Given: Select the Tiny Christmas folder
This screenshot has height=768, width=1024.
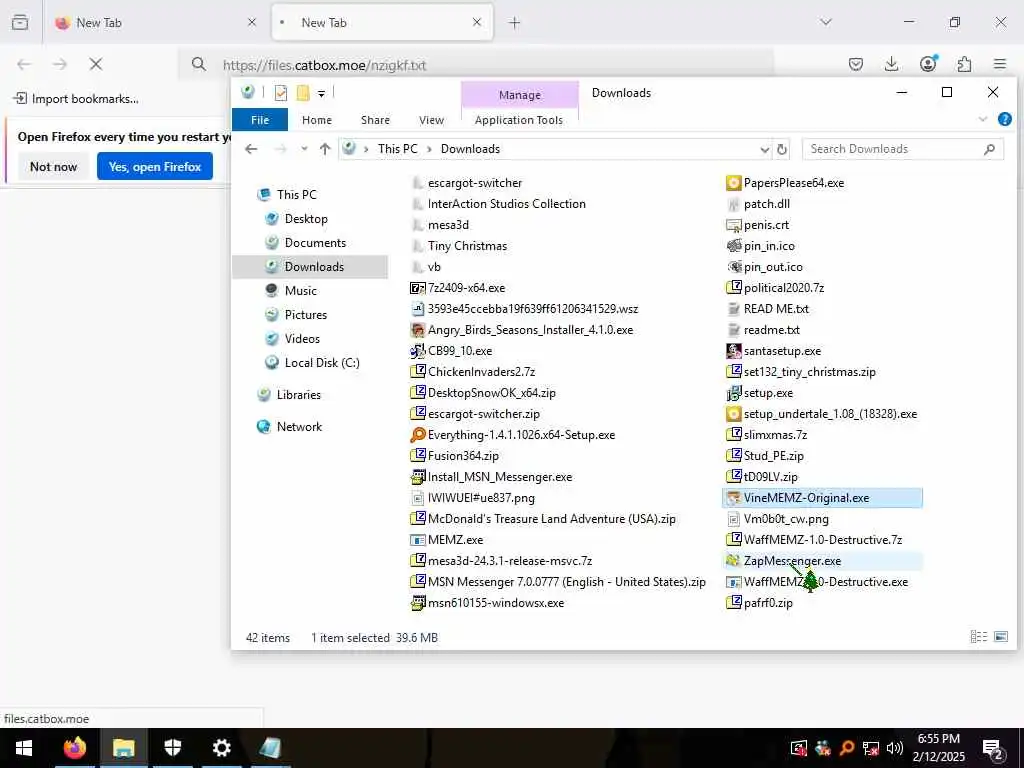Looking at the screenshot, I should point(460,246).
